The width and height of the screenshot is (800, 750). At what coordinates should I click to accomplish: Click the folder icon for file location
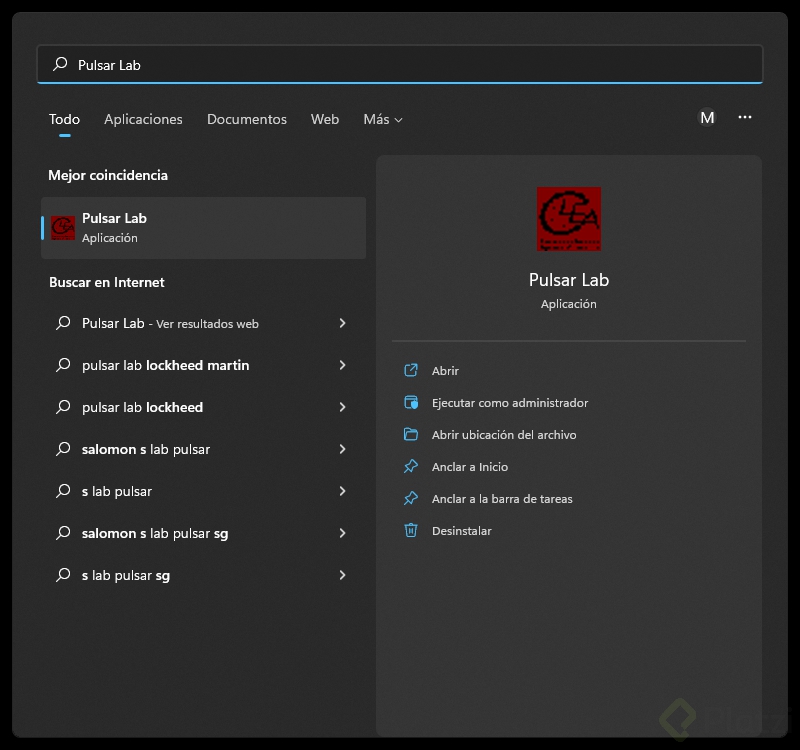[x=411, y=435]
